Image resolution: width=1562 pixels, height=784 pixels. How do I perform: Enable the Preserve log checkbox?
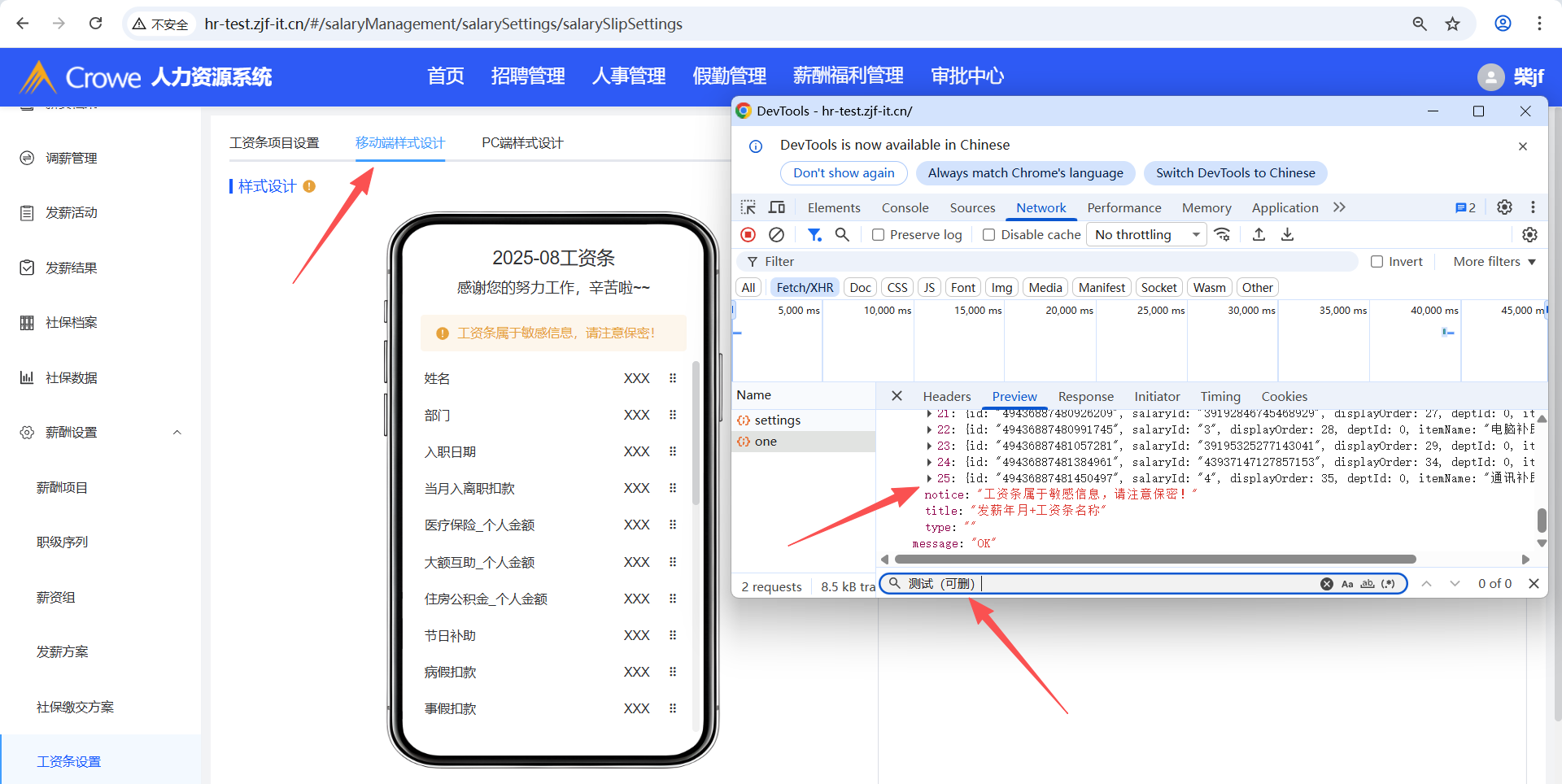pos(878,234)
